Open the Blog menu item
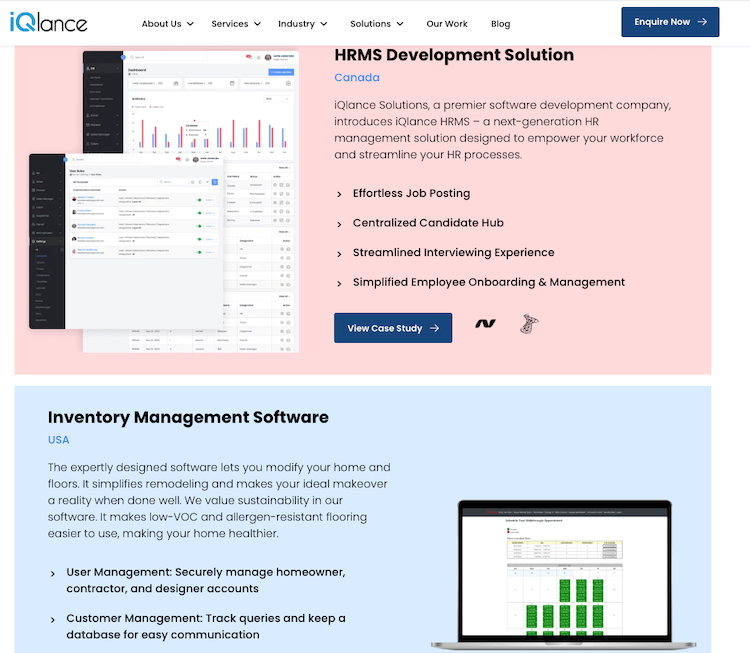The height and width of the screenshot is (653, 750). [x=500, y=23]
